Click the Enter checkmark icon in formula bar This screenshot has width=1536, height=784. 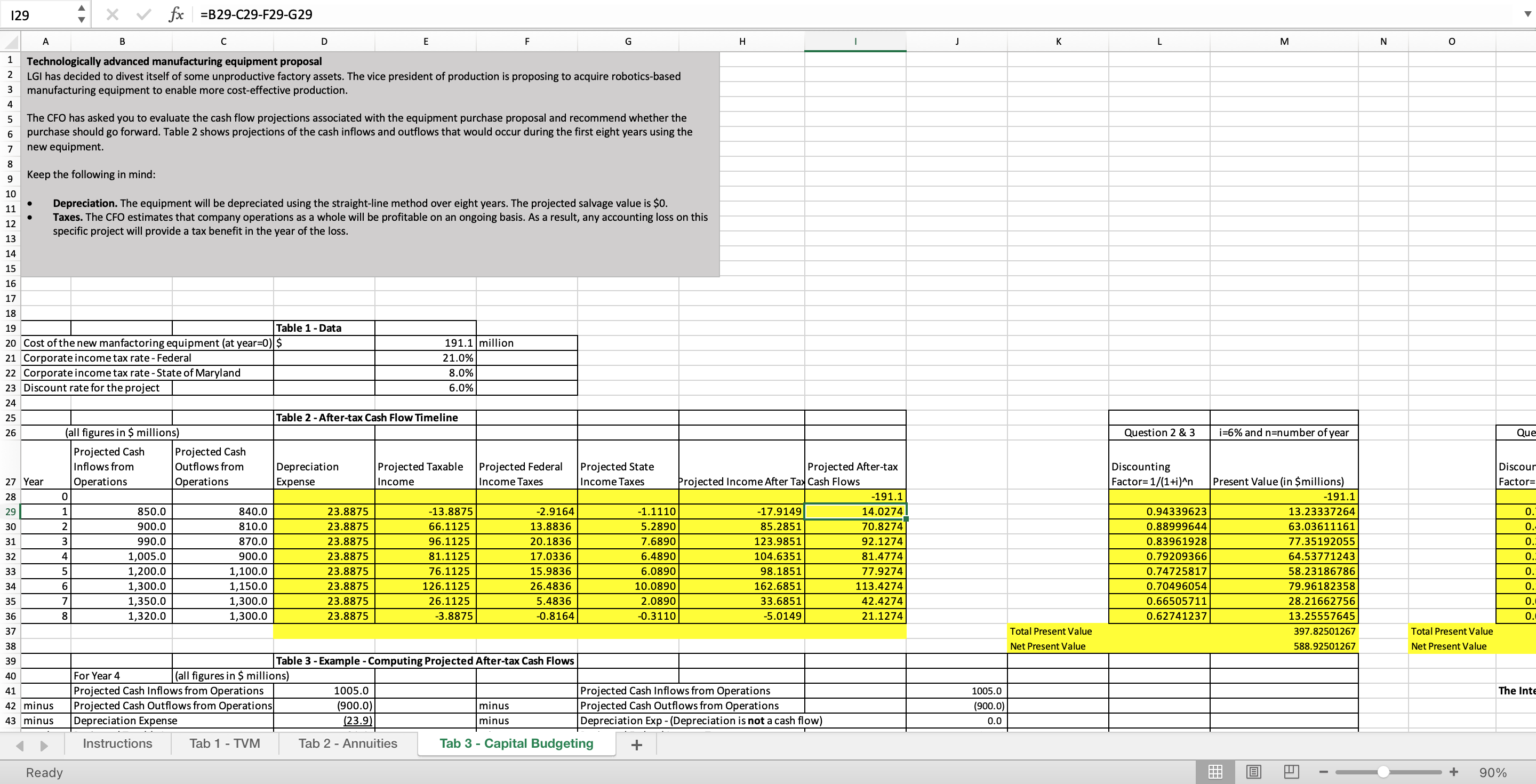[x=143, y=14]
